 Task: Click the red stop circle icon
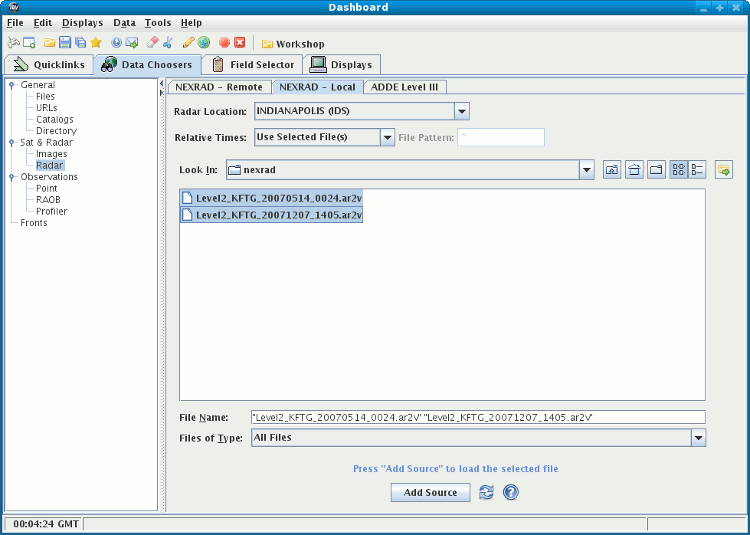pyautogui.click(x=224, y=43)
